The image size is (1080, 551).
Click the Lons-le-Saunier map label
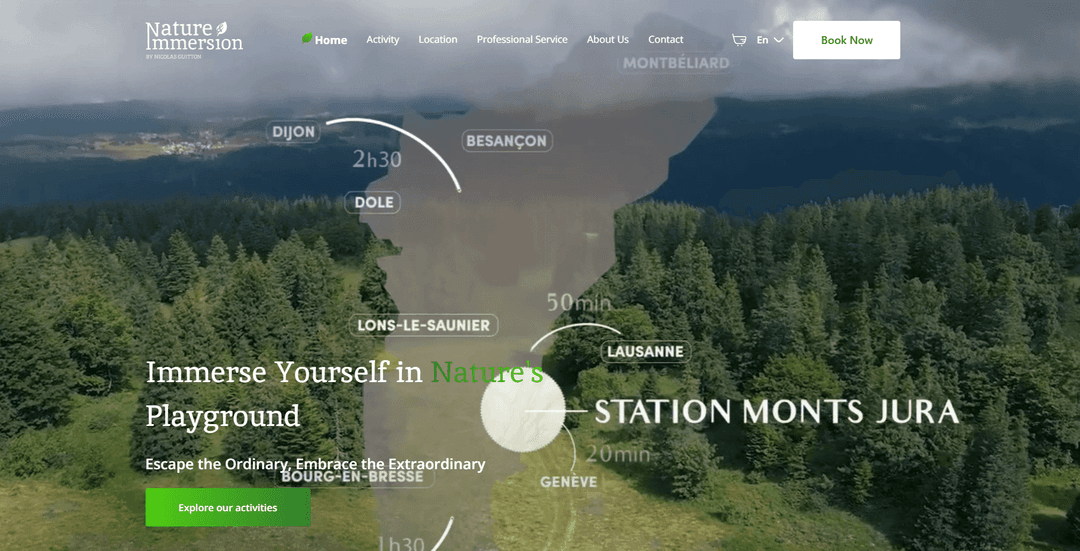tap(424, 325)
